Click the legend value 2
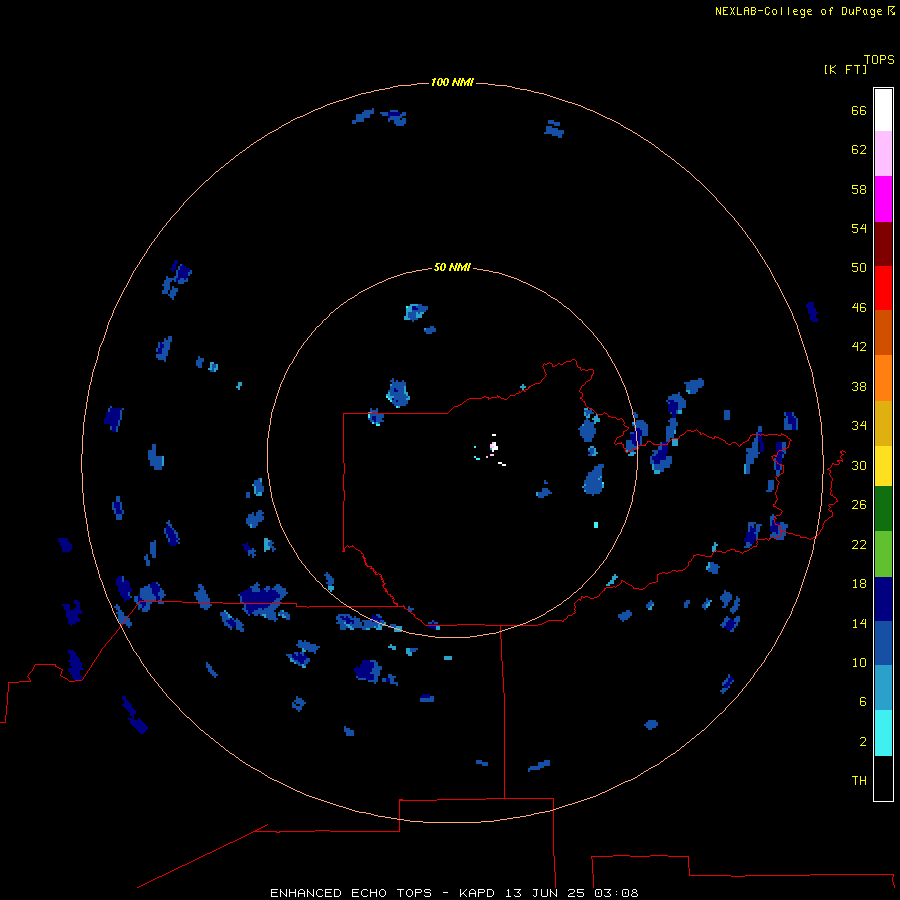 [863, 742]
